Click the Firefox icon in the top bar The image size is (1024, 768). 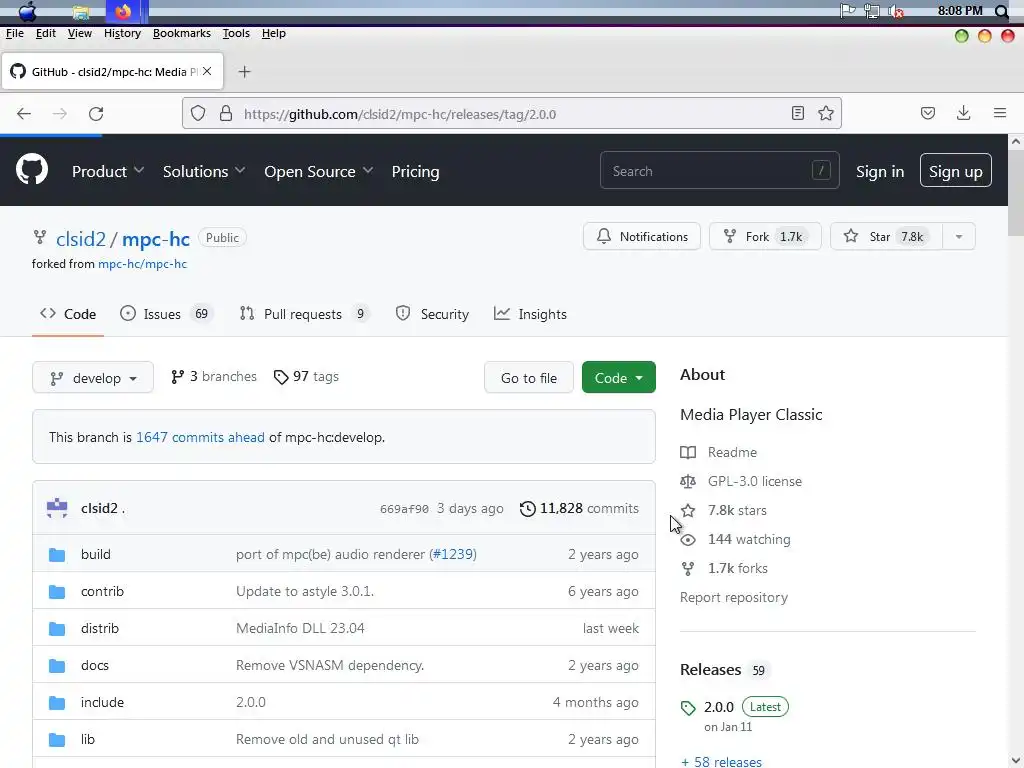123,11
